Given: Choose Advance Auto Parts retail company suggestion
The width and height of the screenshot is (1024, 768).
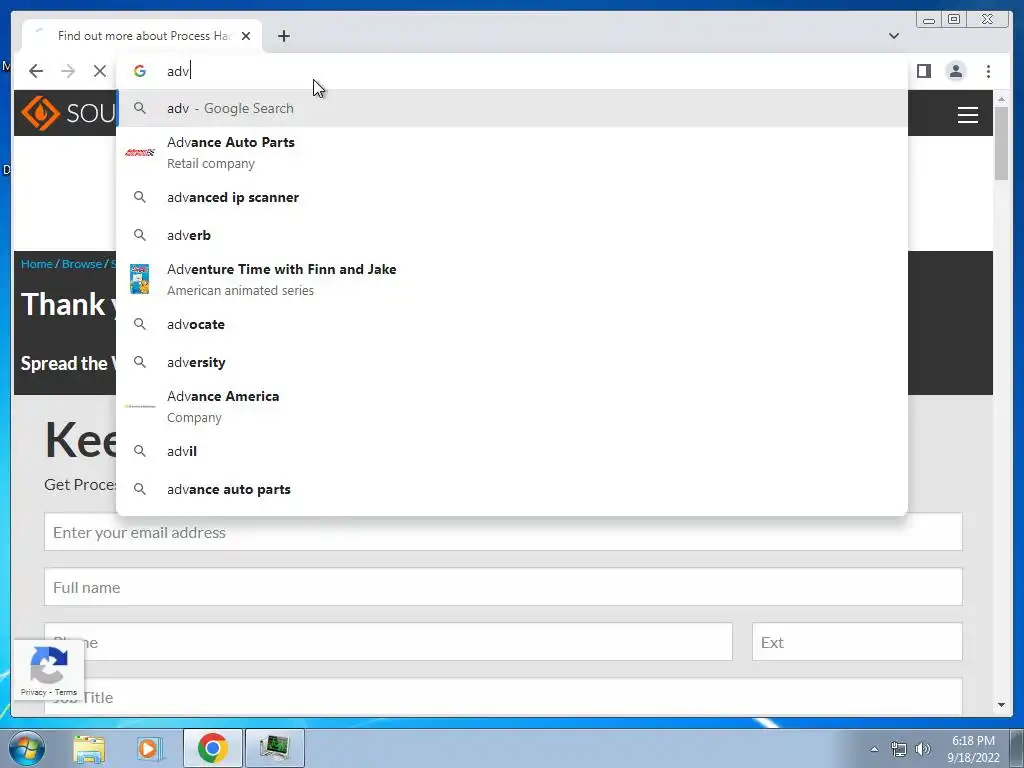Looking at the screenshot, I should (x=512, y=152).
